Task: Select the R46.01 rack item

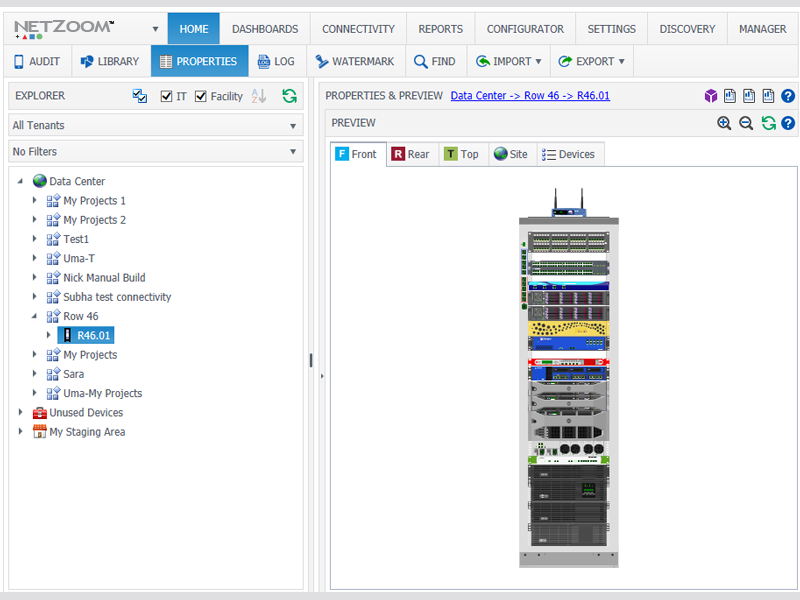Action: (86, 335)
